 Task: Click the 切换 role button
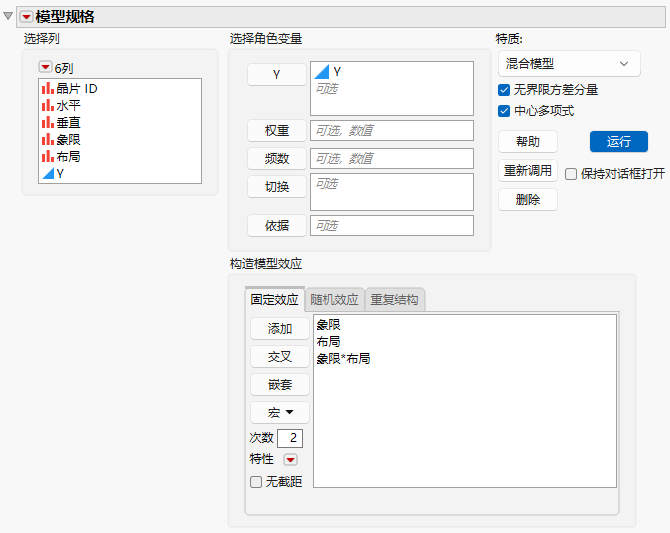tap(277, 187)
